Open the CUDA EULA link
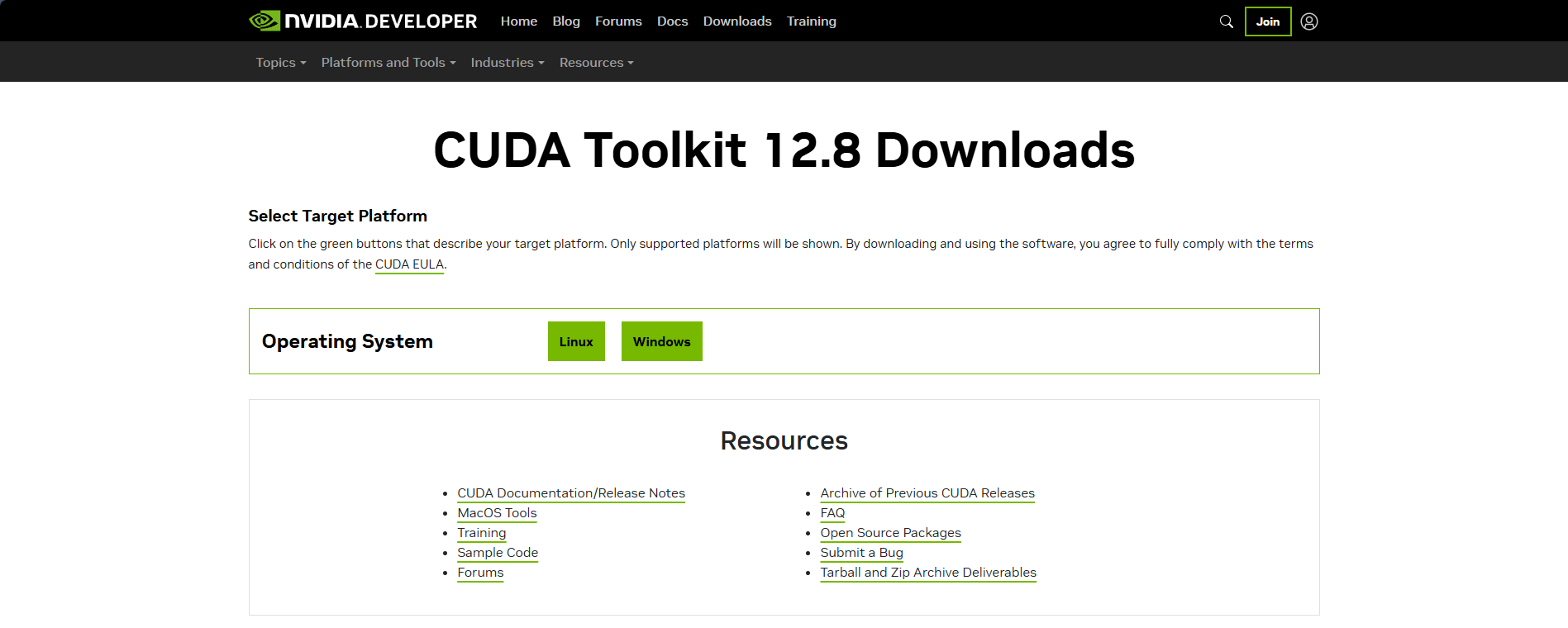The image size is (1568, 628). pyautogui.click(x=410, y=264)
